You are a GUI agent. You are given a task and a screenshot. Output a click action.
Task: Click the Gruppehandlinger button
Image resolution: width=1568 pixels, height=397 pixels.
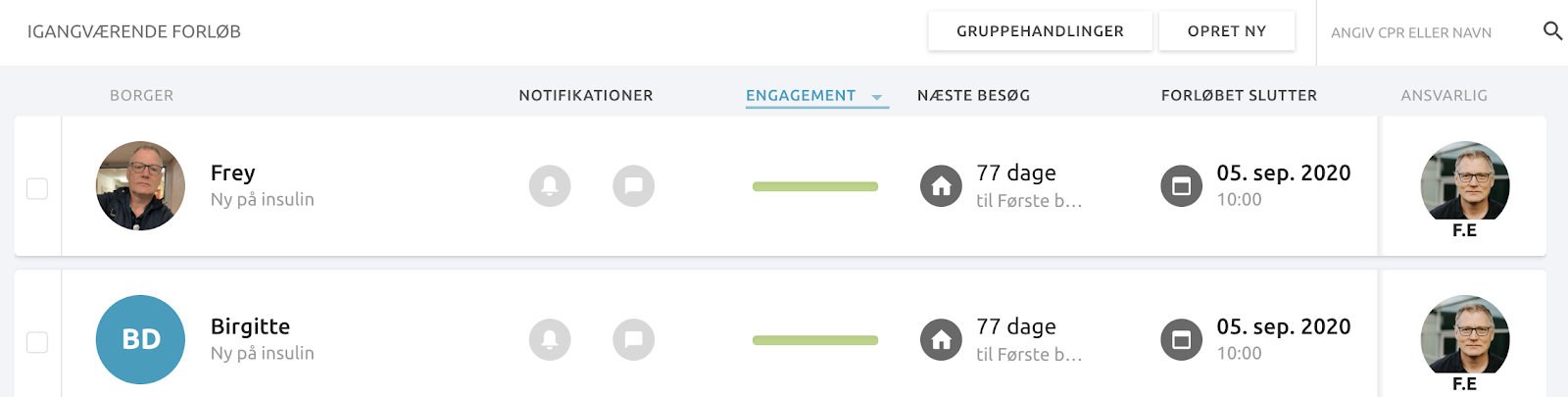pos(1041,31)
